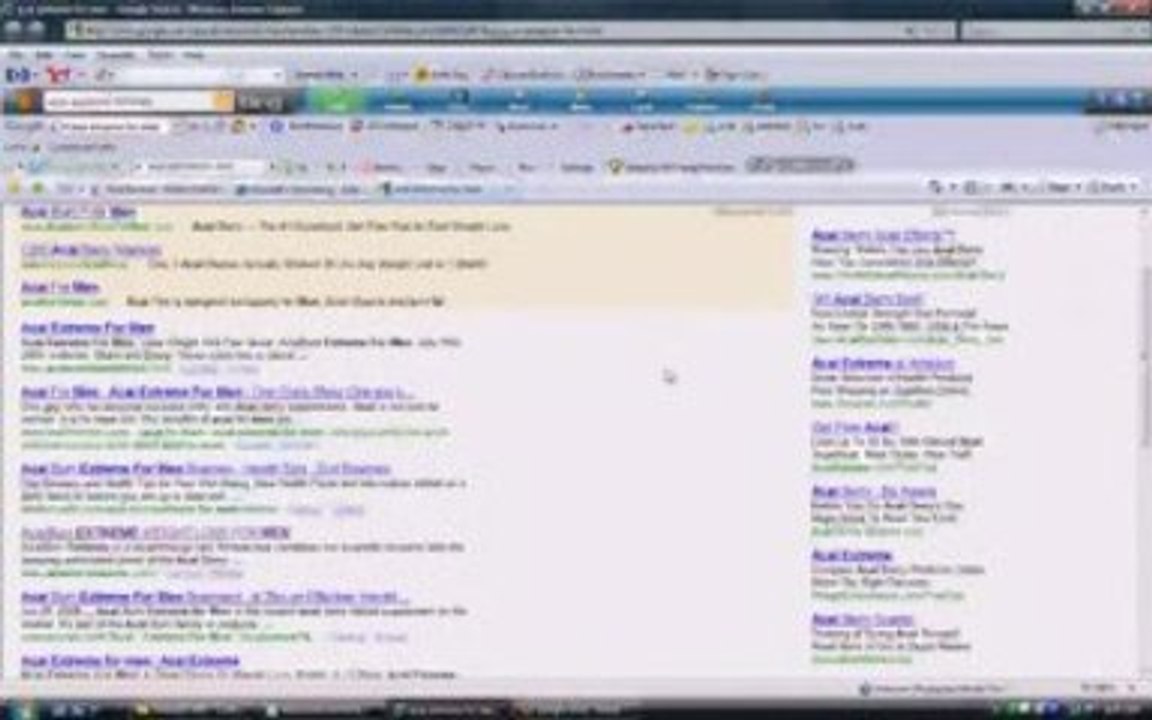Click the orange logo on the dark toolbar
This screenshot has height=720, width=1152.
pos(24,101)
